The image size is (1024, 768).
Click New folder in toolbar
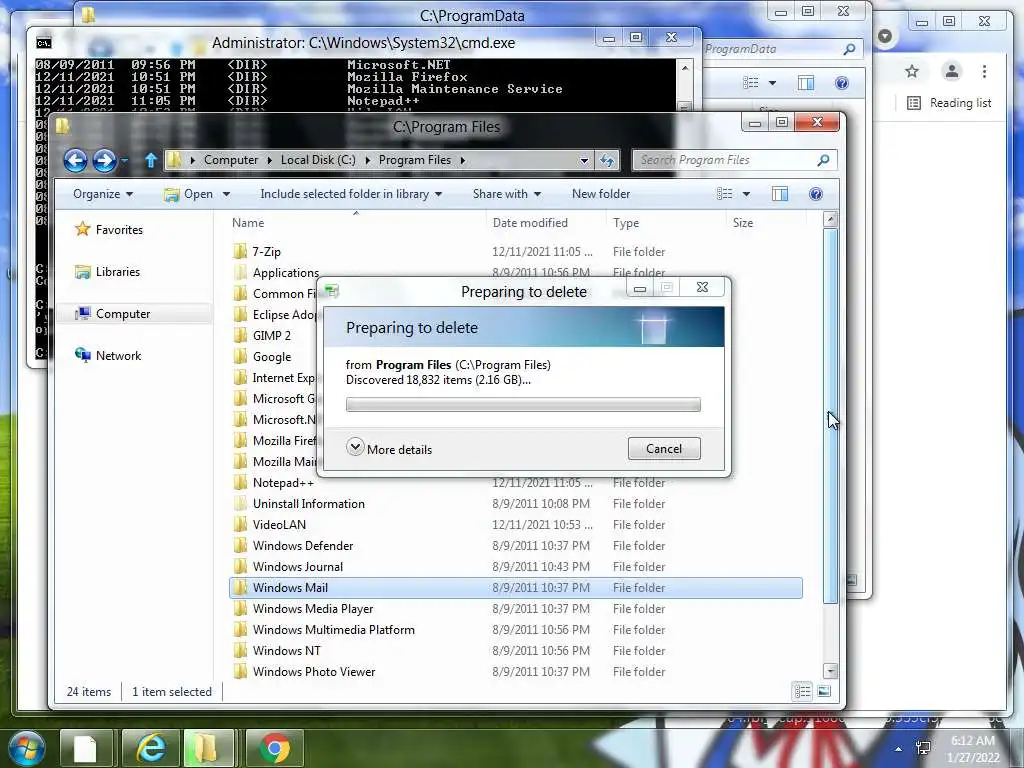tap(601, 194)
